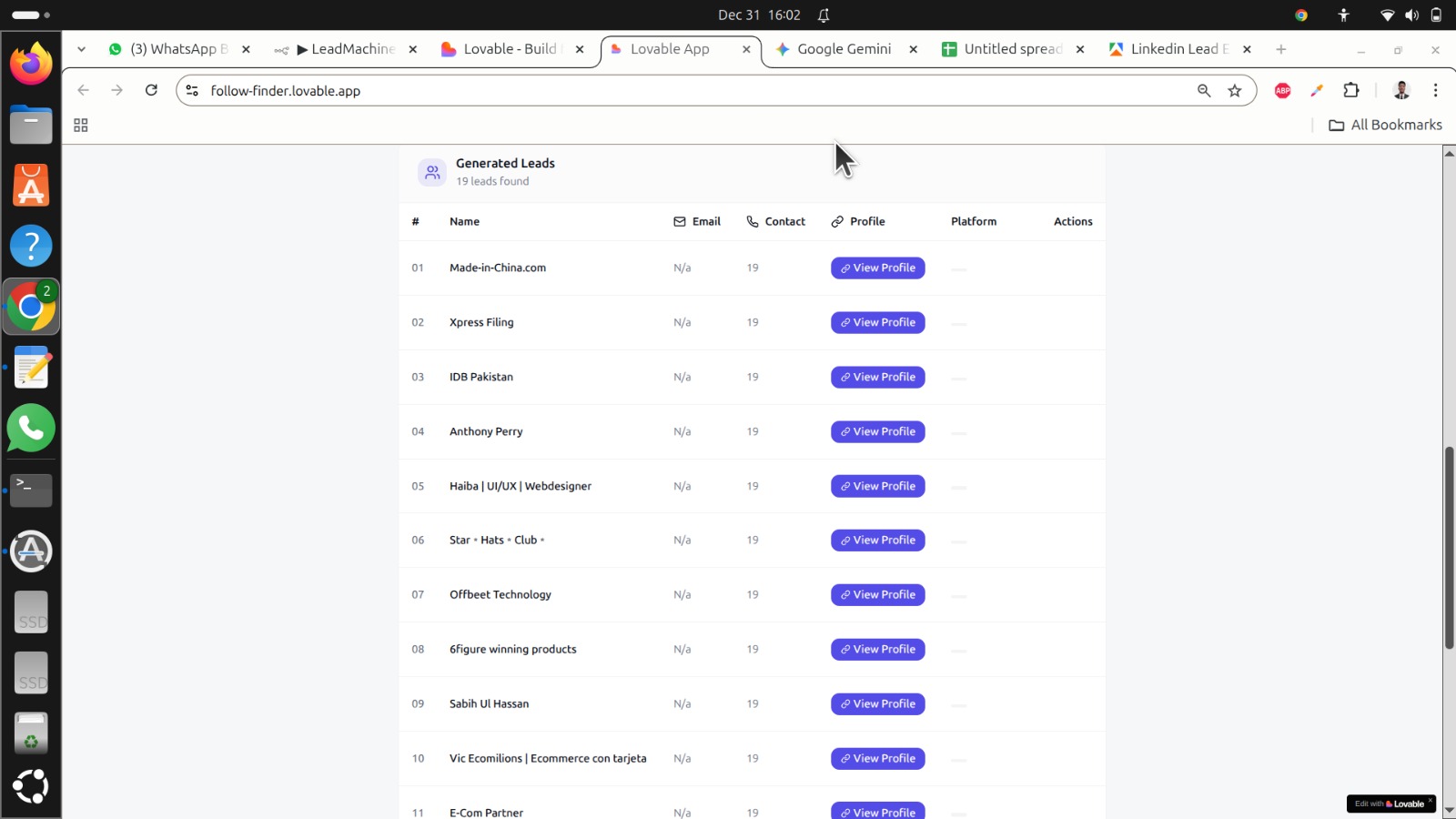
Task: Open a new browser tab
Action: (x=1281, y=49)
